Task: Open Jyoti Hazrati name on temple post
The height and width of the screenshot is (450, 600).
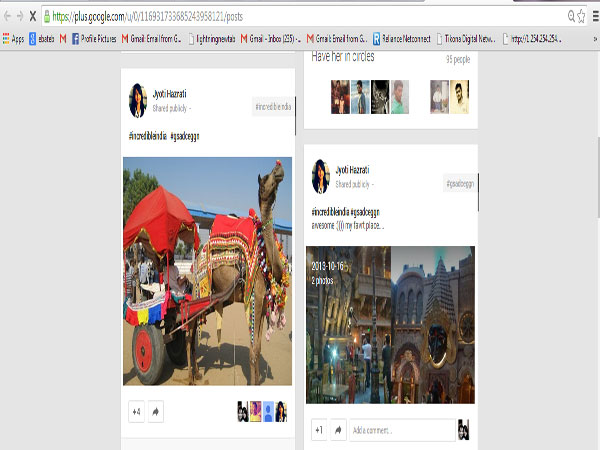Action: (x=352, y=170)
